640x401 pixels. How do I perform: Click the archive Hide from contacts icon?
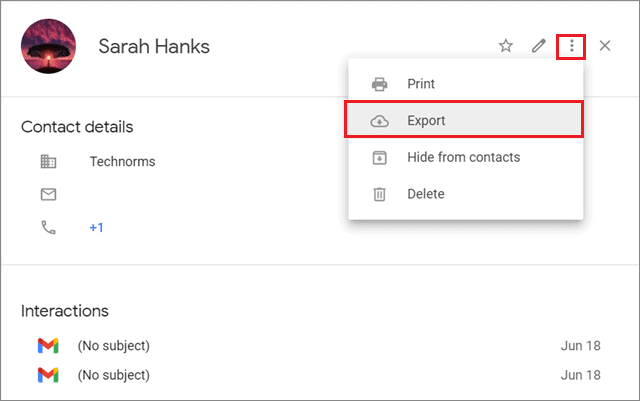(380, 158)
